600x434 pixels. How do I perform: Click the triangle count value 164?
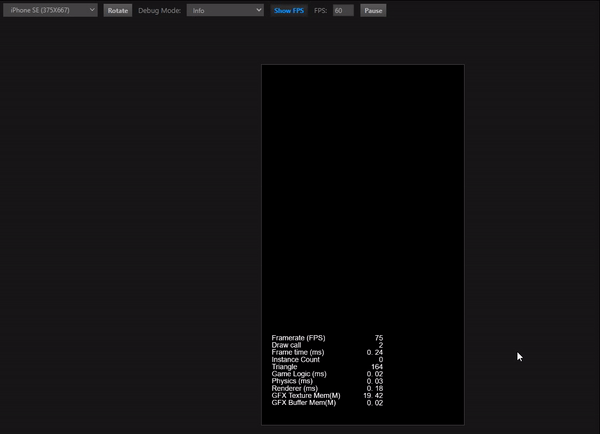click(377, 367)
